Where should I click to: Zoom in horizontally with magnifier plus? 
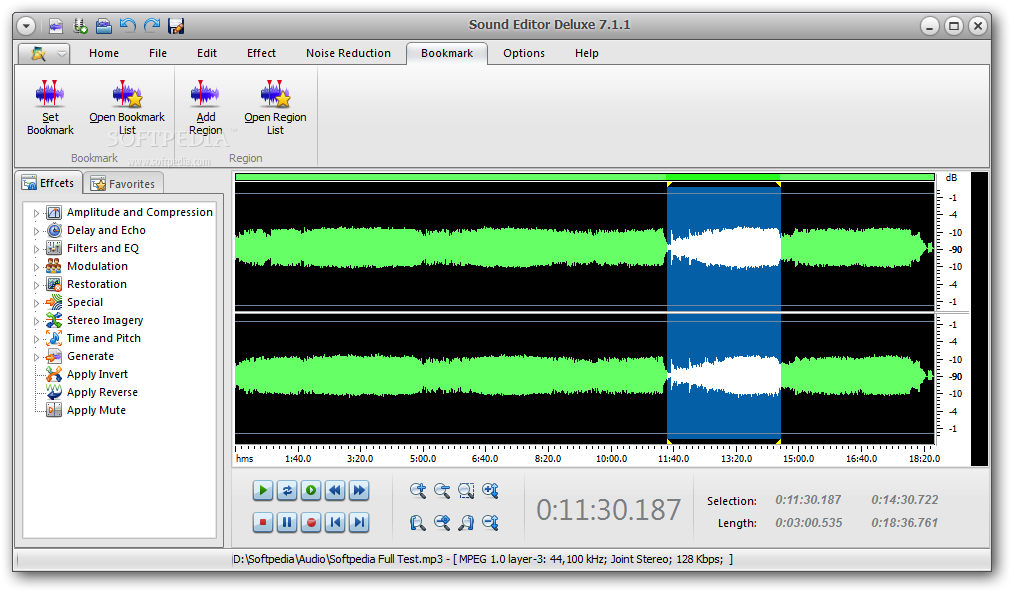click(418, 491)
